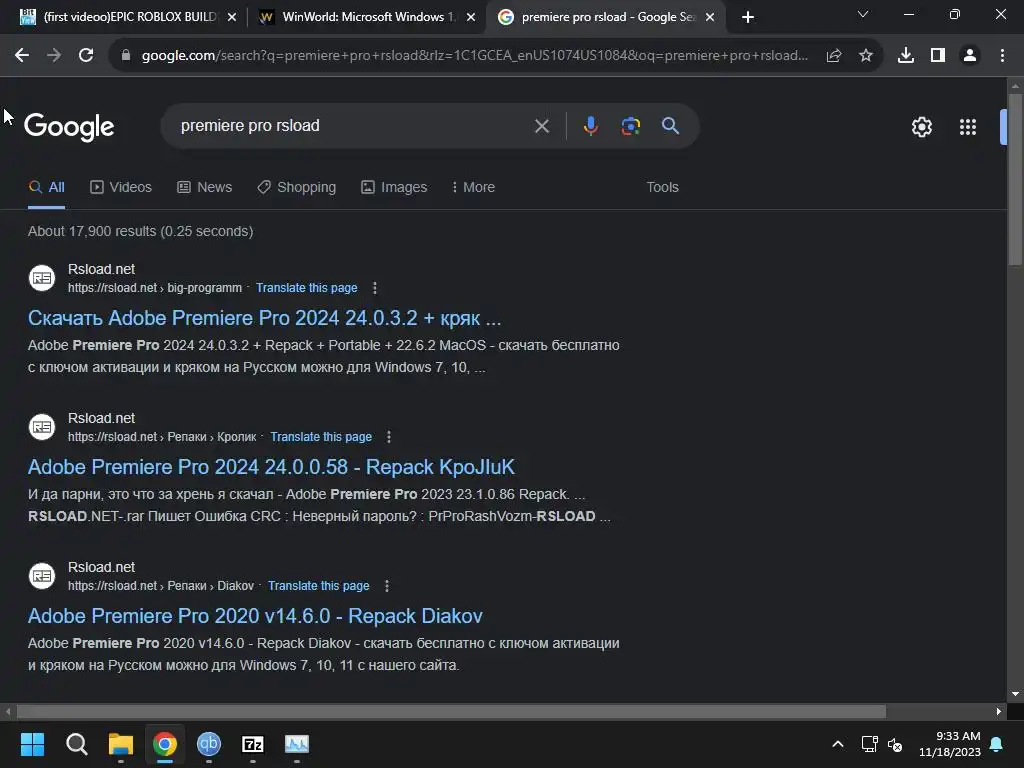
Task: Switch to Images results
Action: click(394, 187)
